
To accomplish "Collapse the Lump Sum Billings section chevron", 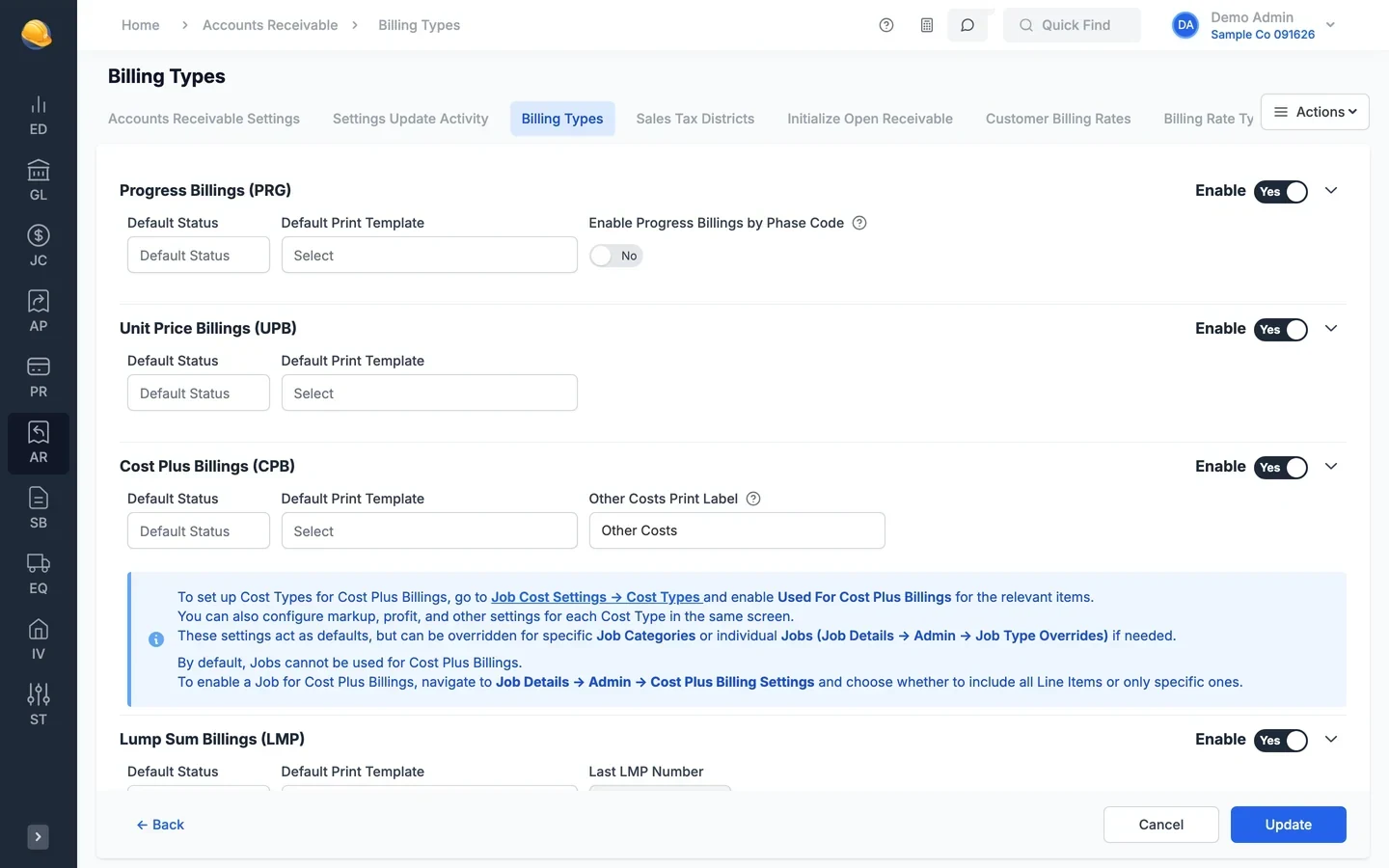I will click(1331, 740).
